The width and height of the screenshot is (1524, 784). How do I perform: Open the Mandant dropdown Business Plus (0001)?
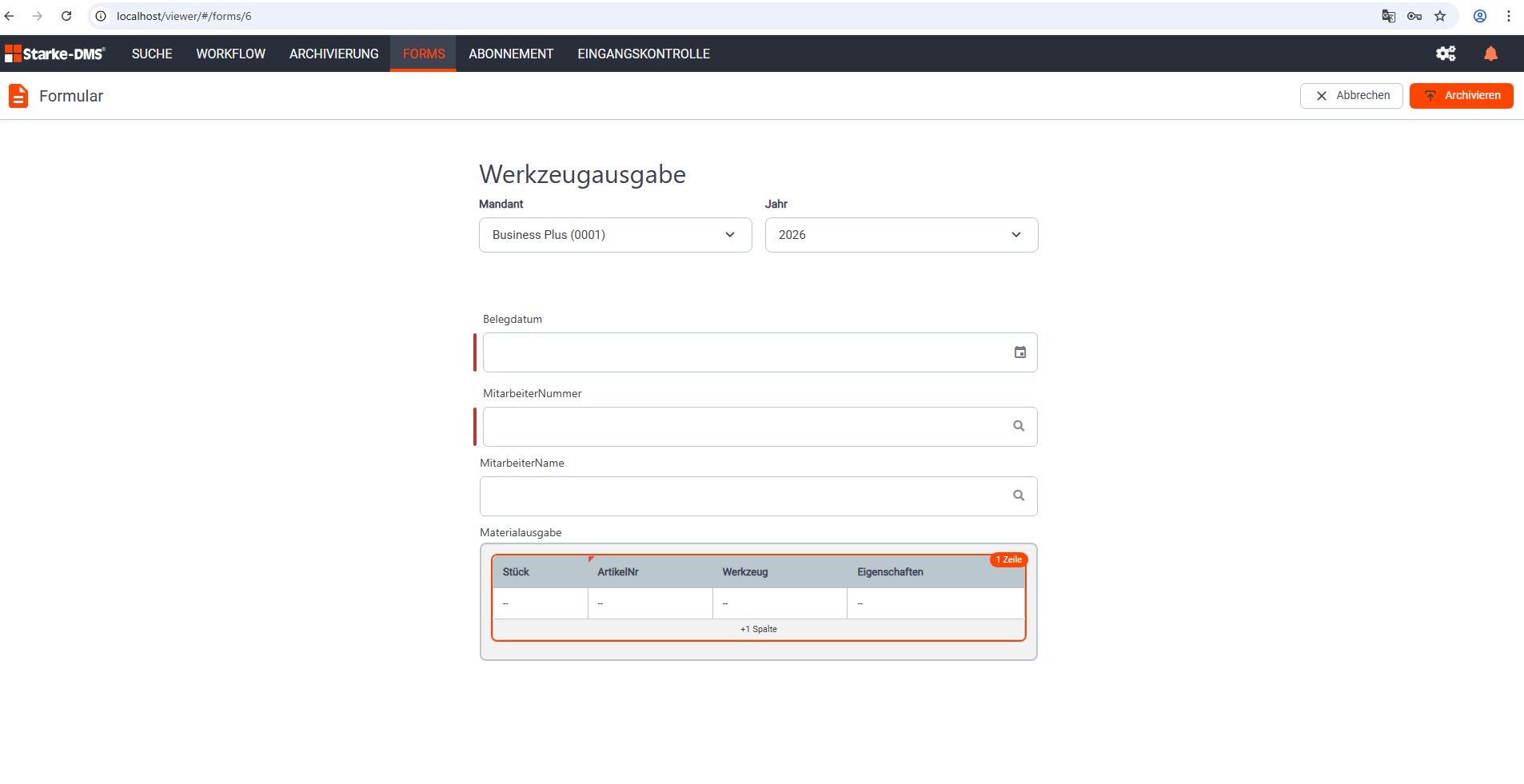[x=616, y=235]
